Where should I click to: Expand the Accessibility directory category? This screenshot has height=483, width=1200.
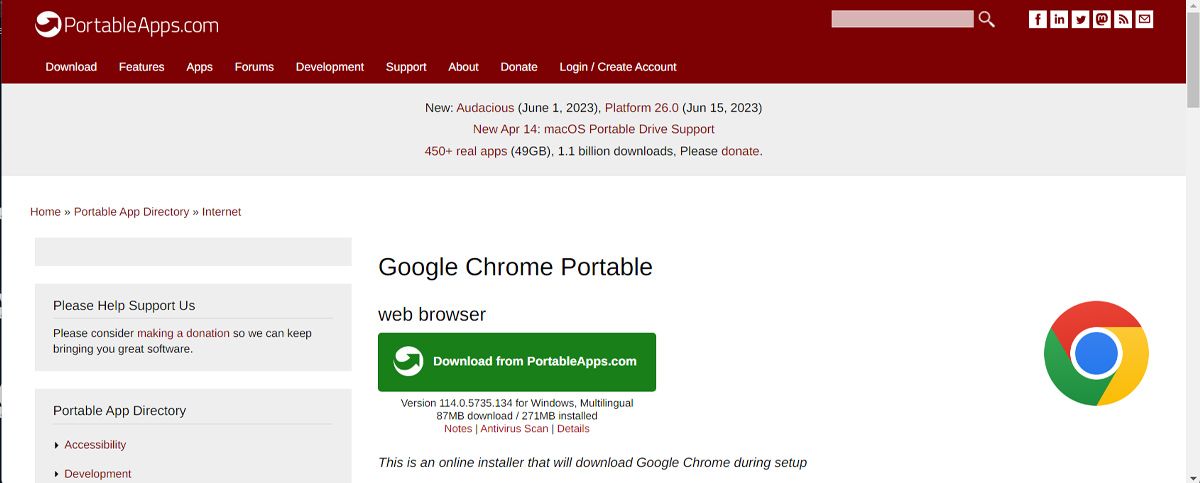pyautogui.click(x=95, y=445)
